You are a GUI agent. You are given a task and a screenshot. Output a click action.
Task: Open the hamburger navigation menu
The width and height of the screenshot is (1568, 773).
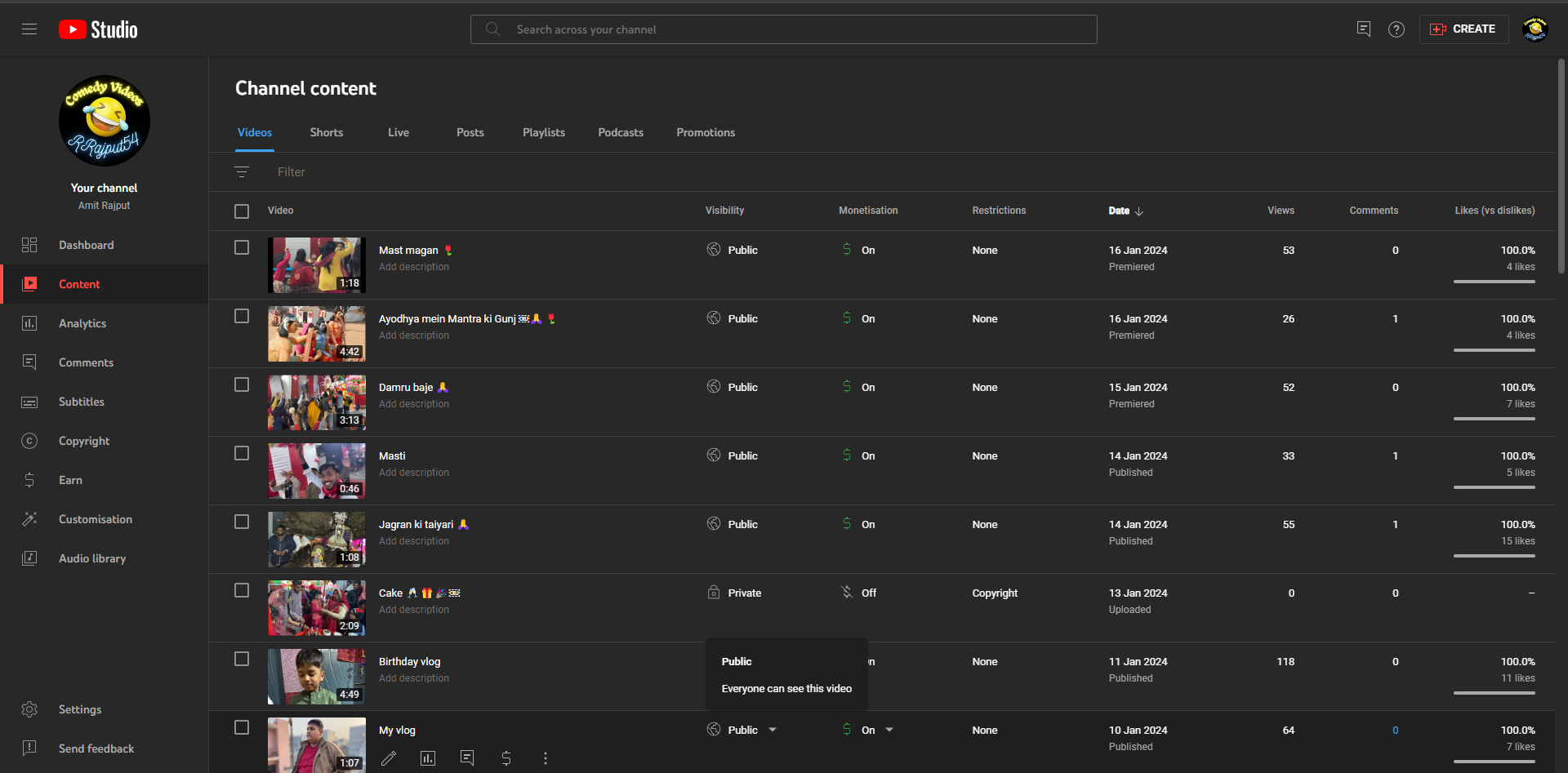coord(29,29)
